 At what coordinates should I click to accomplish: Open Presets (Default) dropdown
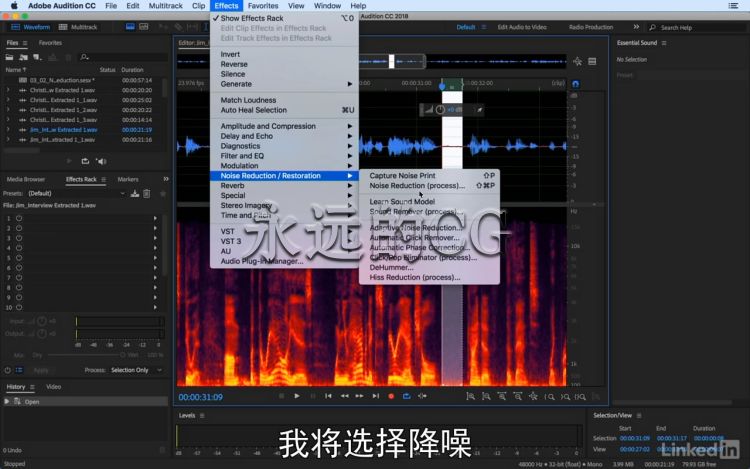[x=77, y=193]
